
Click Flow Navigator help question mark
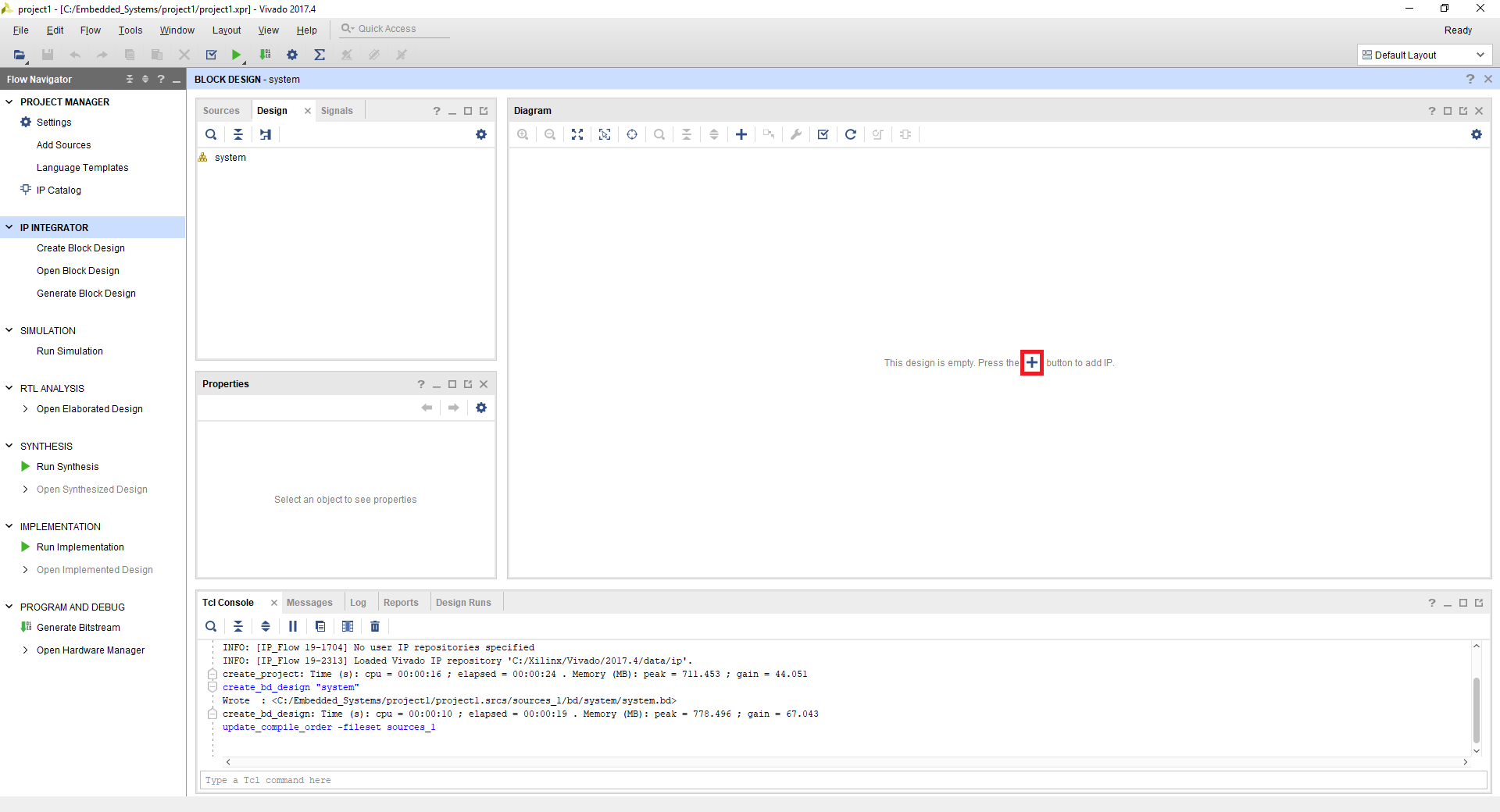pos(161,79)
